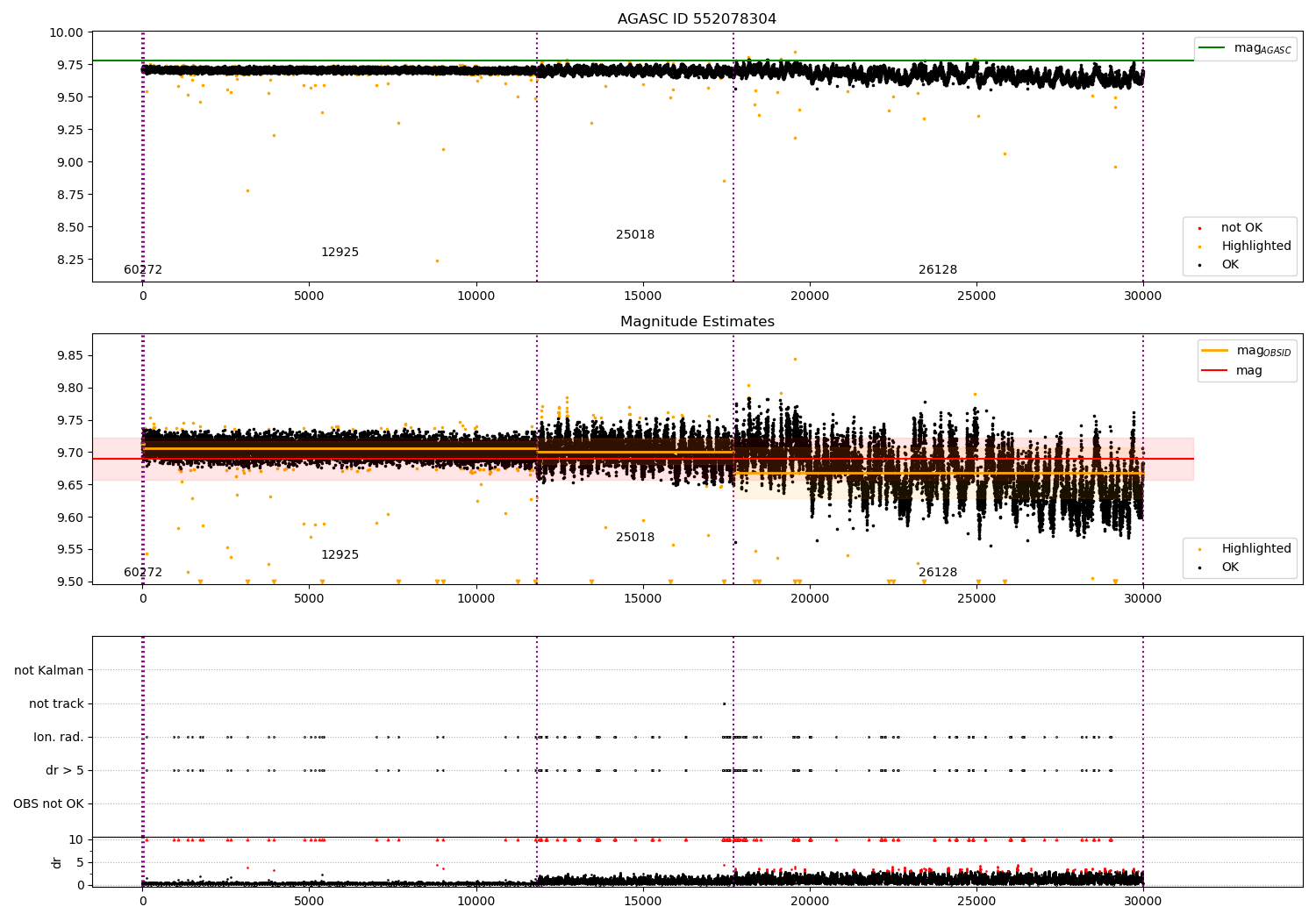This screenshot has width=1316, height=921.
Task: Click the highest orange point near 9.85 in middle plot
Action: [x=796, y=359]
